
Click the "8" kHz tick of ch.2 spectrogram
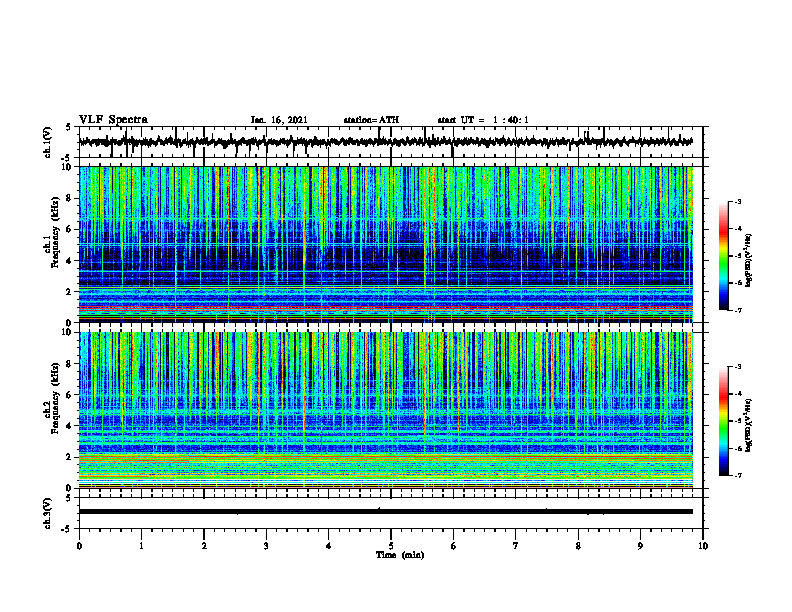coord(70,364)
